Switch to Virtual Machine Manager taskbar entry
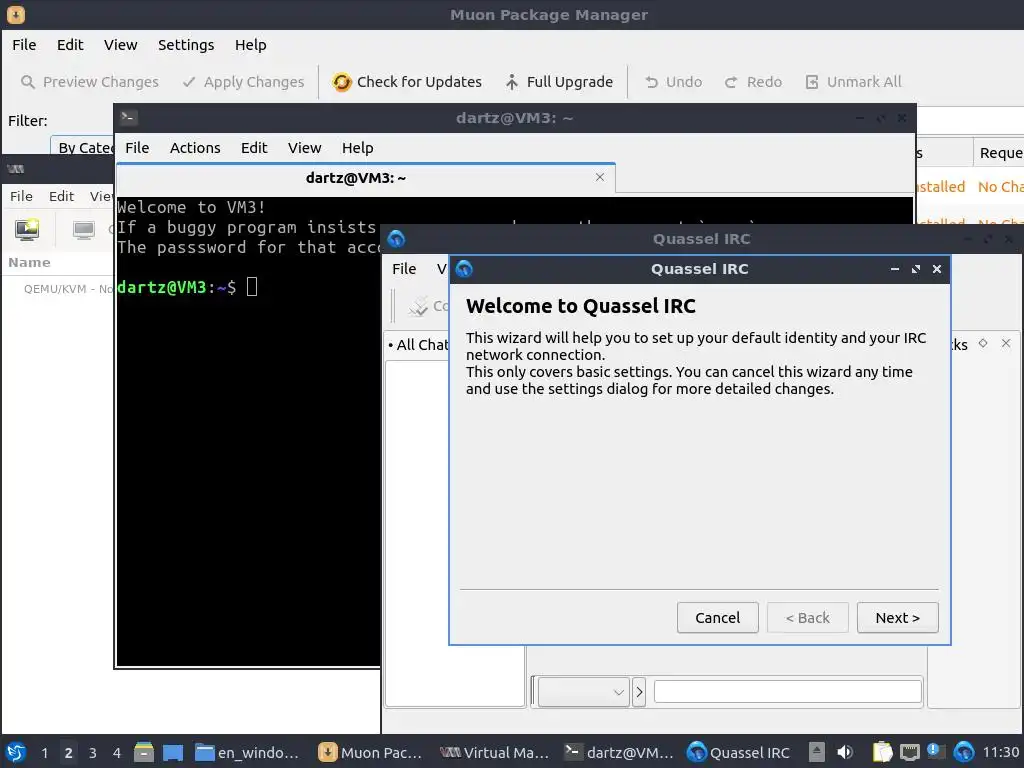The height and width of the screenshot is (768, 1024). pyautogui.click(x=494, y=752)
